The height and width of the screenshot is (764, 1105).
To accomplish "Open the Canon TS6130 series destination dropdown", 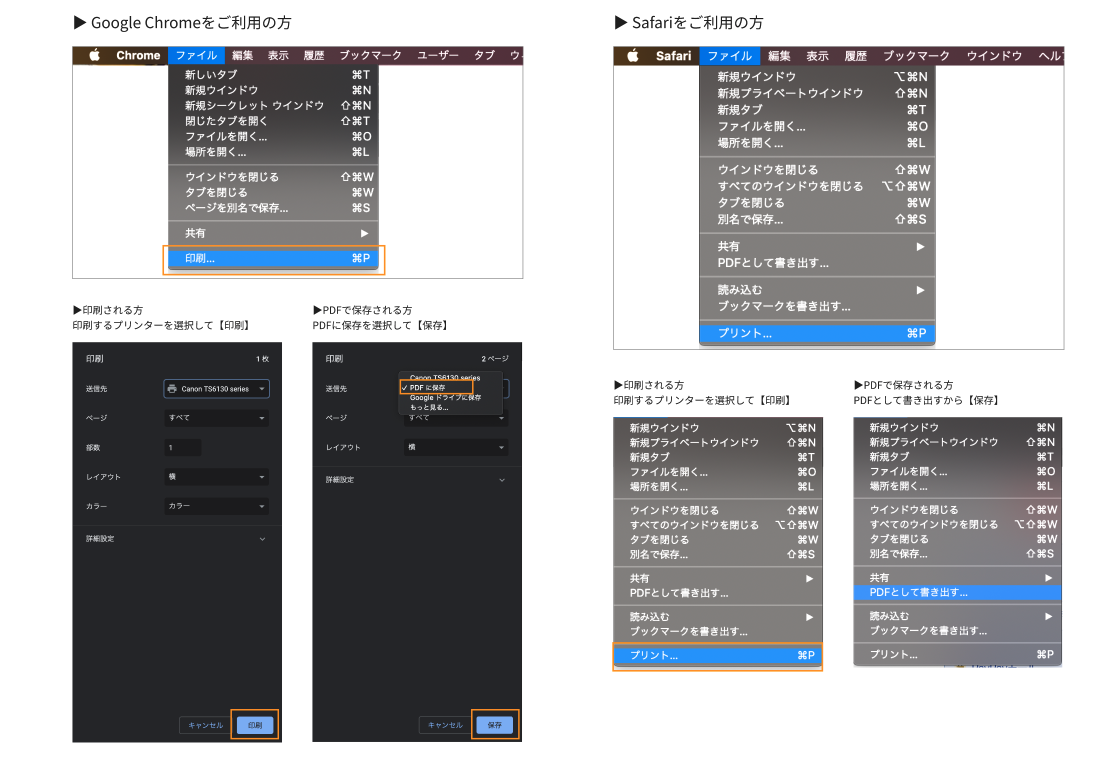I will [216, 388].
